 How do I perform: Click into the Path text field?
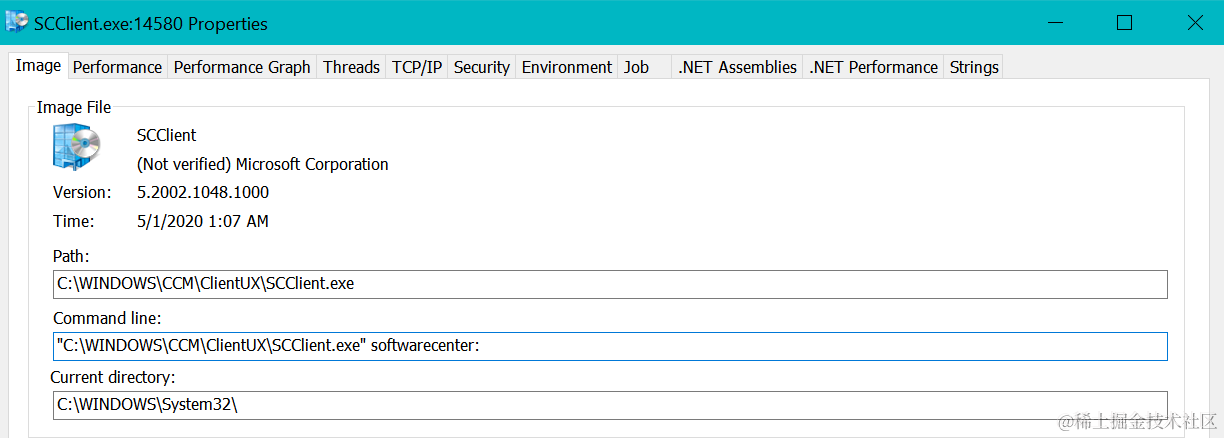coord(610,284)
